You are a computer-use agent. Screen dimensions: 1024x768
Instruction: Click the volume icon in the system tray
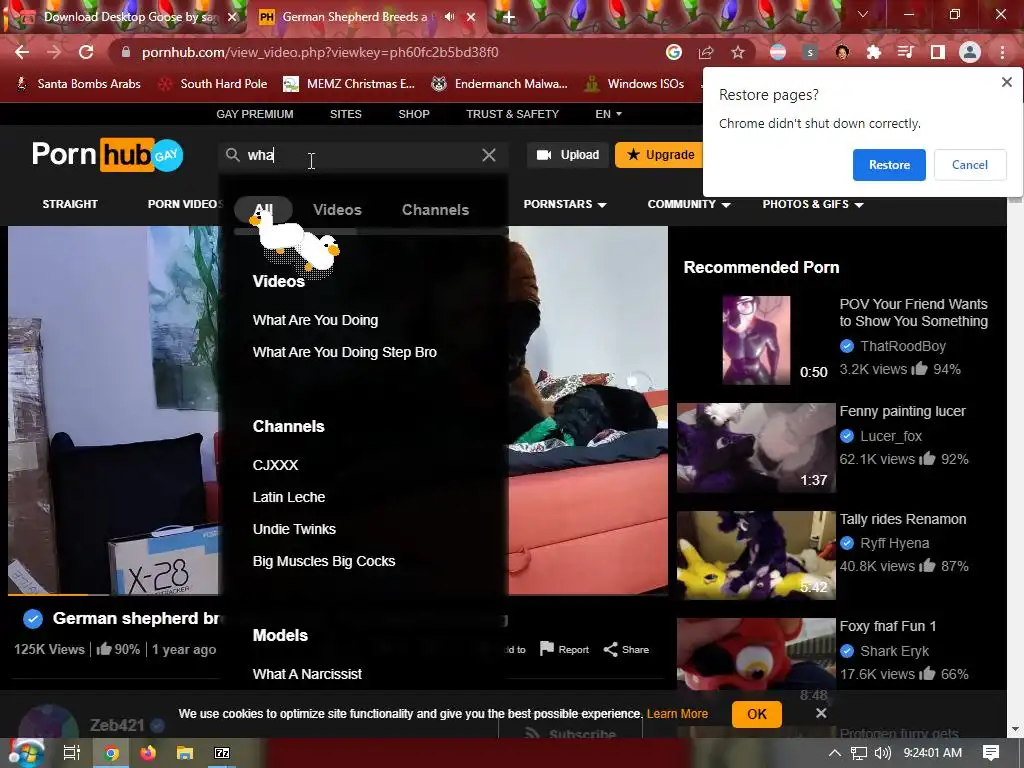882,753
